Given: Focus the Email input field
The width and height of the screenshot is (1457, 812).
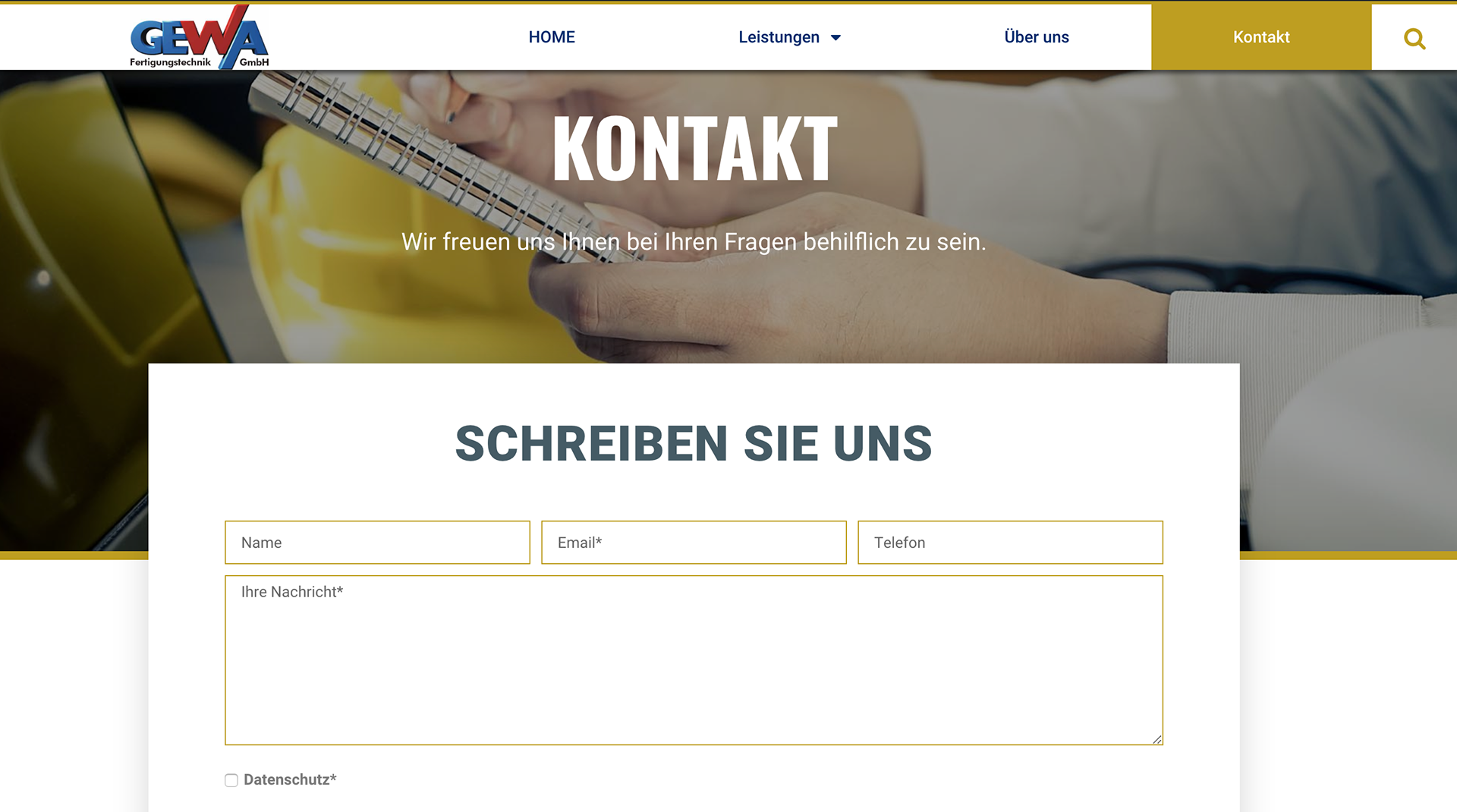Looking at the screenshot, I should point(694,543).
